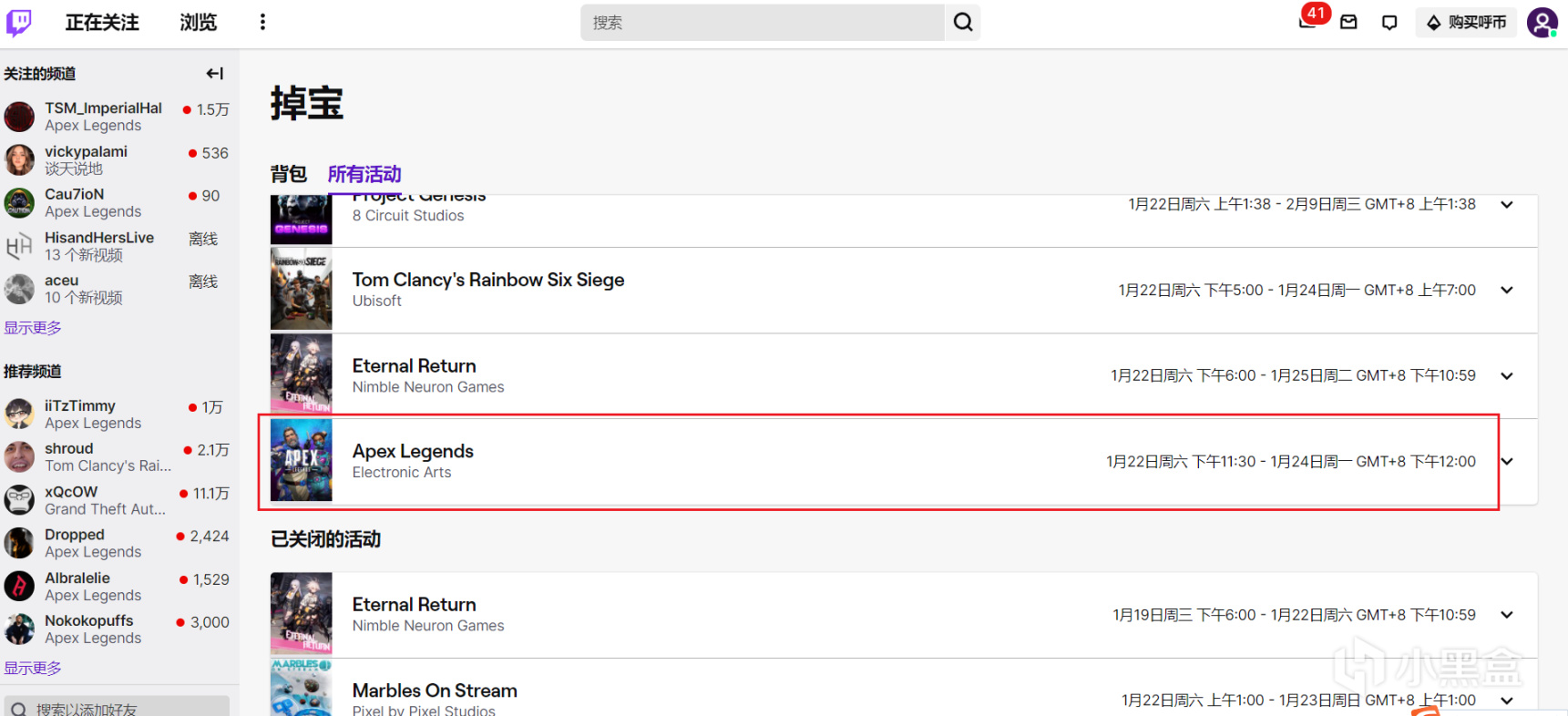Click the 8 Circuit Studios publisher text

pyautogui.click(x=408, y=215)
